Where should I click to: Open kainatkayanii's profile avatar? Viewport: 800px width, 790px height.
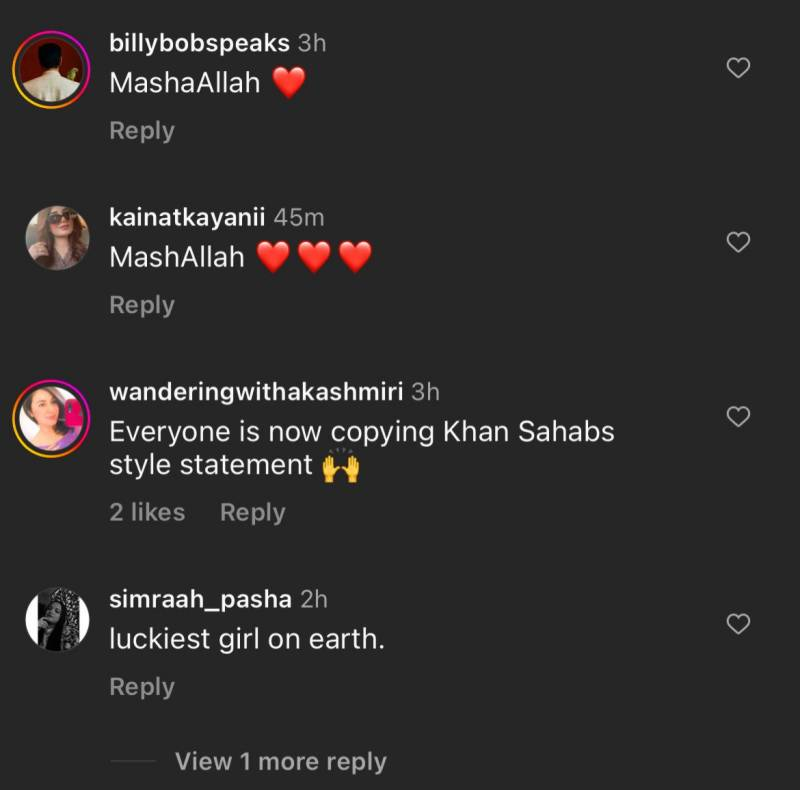[x=57, y=238]
